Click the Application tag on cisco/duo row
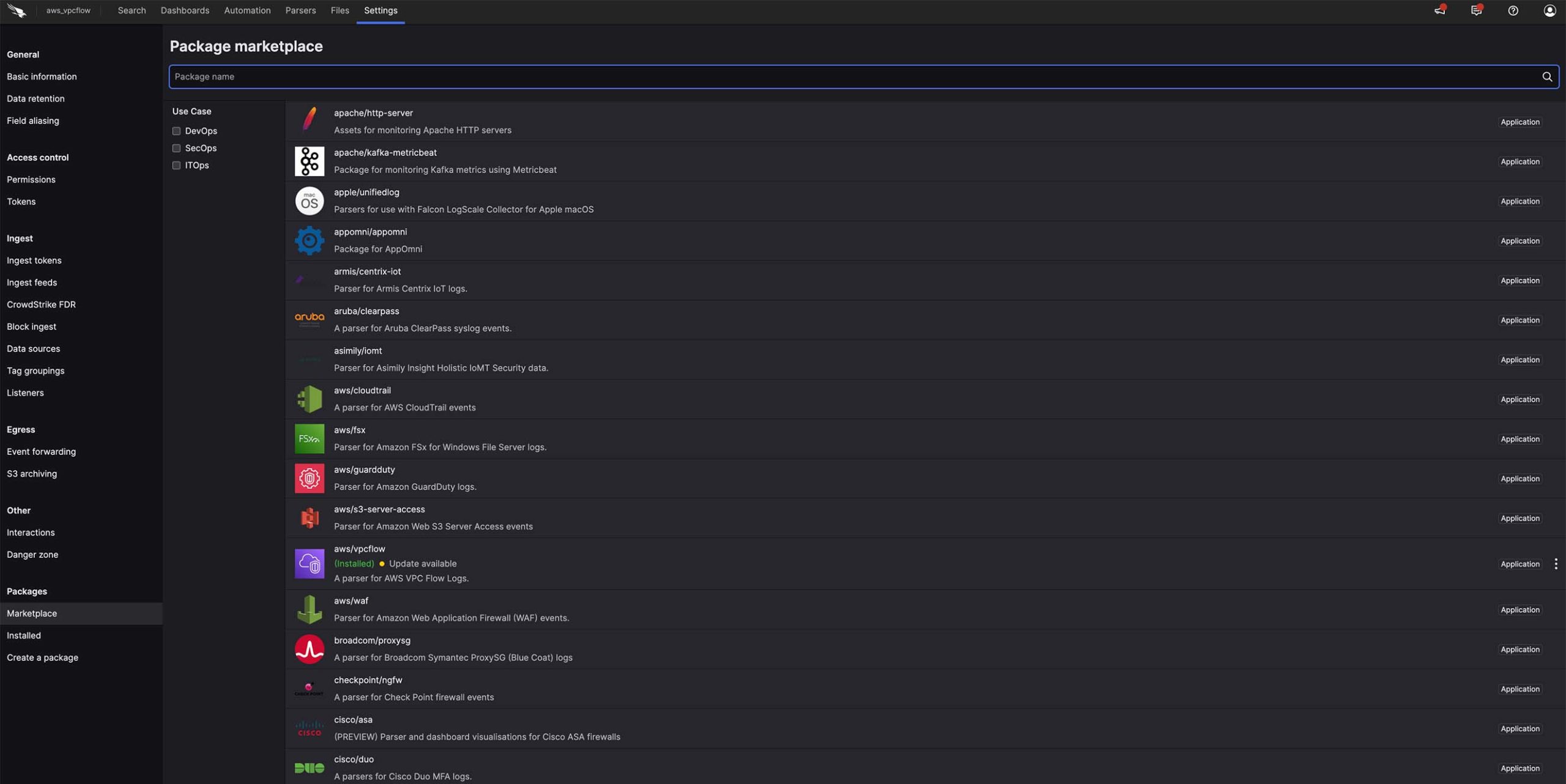This screenshot has width=1566, height=784. pos(1520,768)
